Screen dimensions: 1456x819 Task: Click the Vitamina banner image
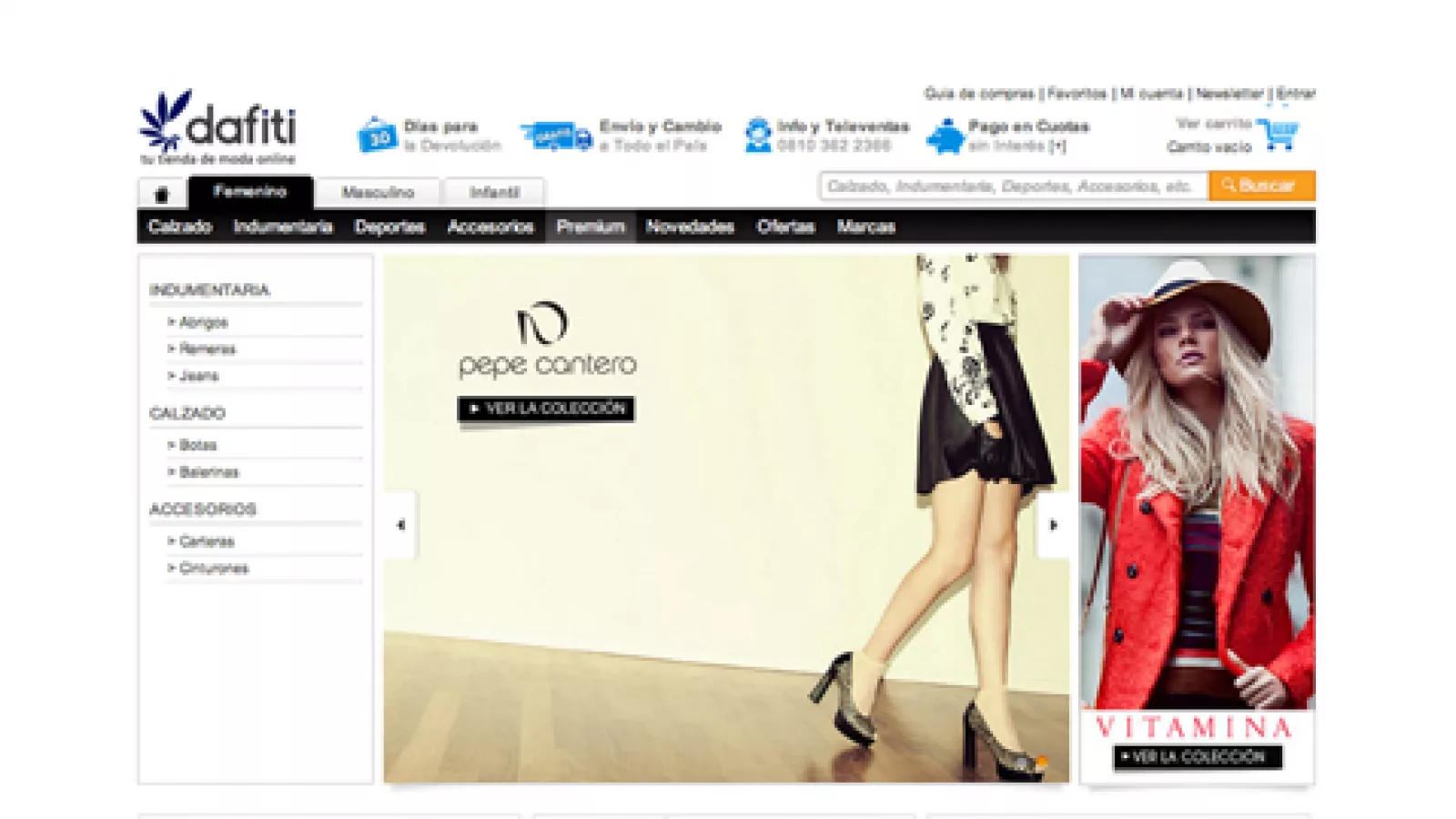point(1197,482)
